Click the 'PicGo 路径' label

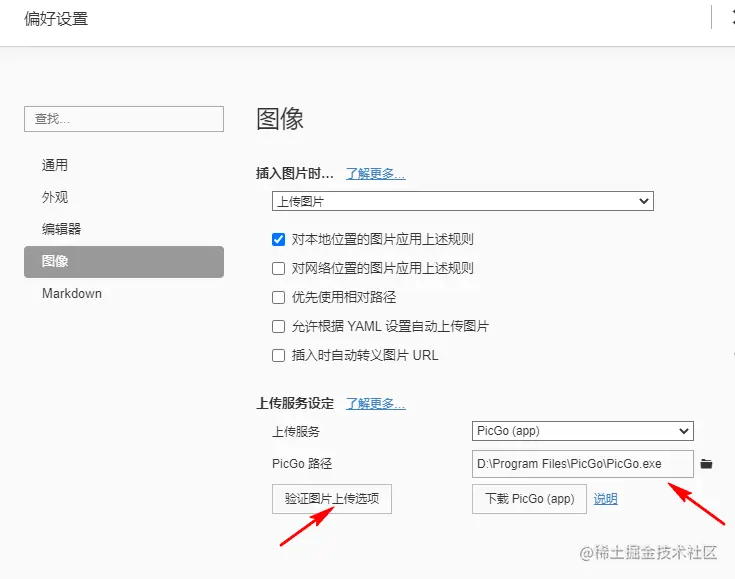click(302, 464)
